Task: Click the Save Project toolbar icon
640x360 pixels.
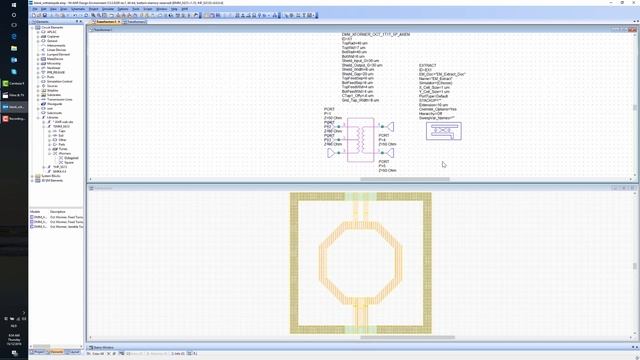Action: pyautogui.click(x=44, y=15)
